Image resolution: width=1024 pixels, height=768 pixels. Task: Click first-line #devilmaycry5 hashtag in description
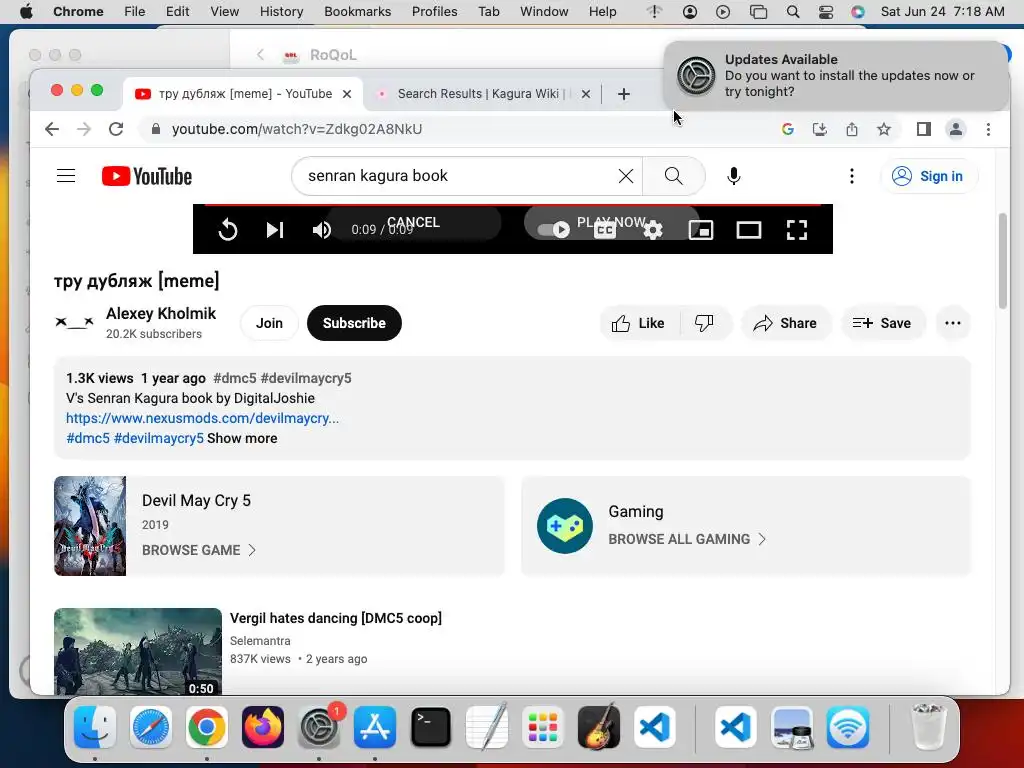306,378
